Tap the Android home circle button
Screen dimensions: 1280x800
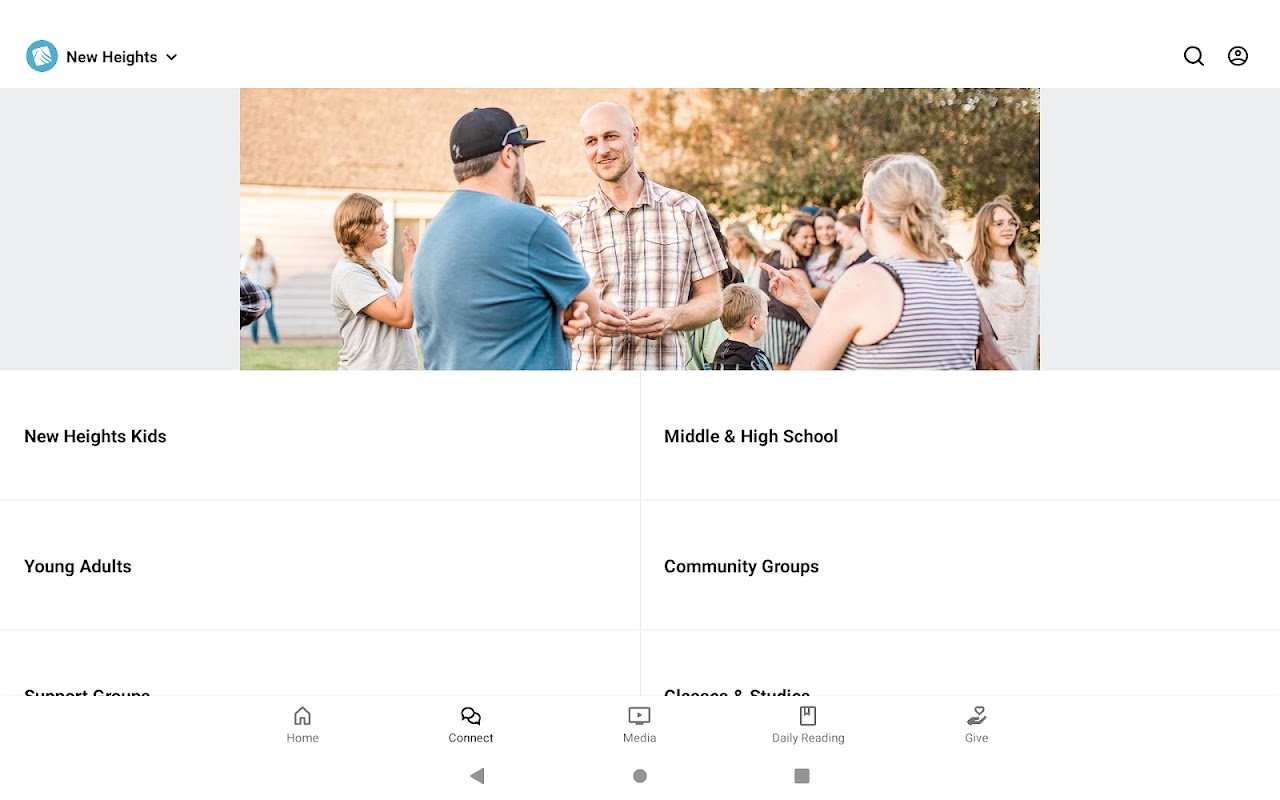point(640,776)
